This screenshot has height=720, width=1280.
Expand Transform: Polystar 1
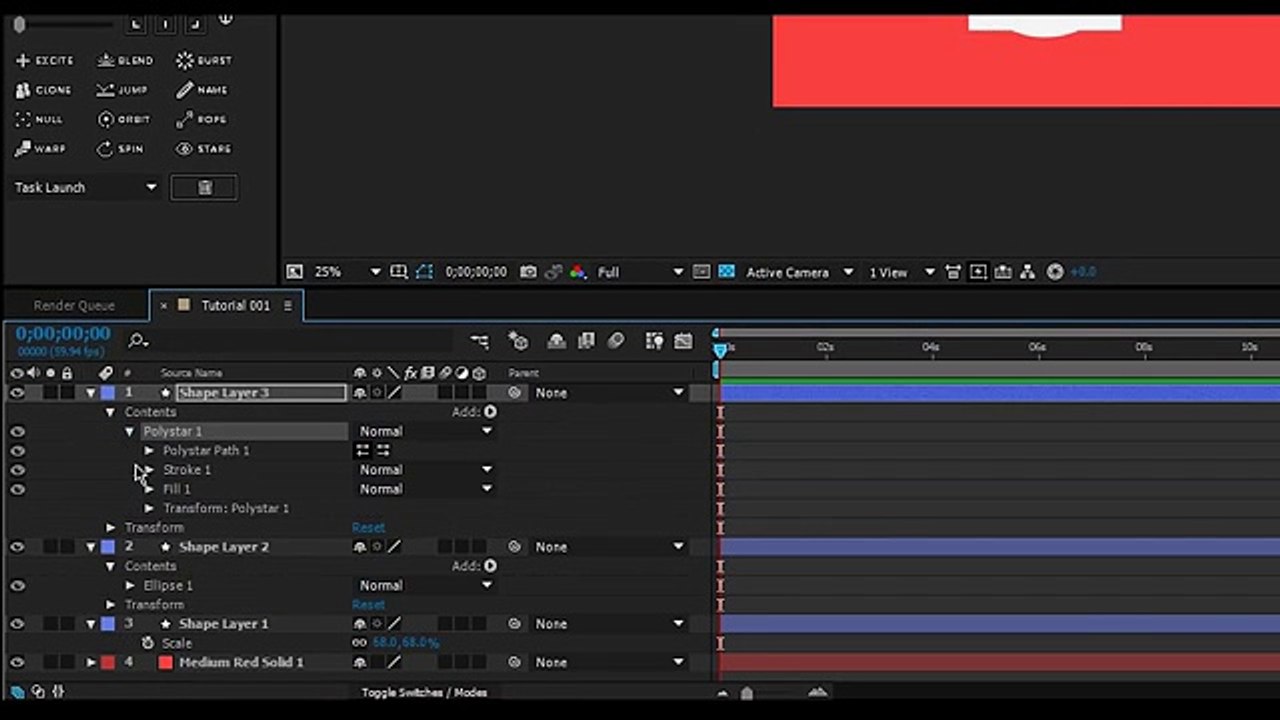[x=149, y=509]
